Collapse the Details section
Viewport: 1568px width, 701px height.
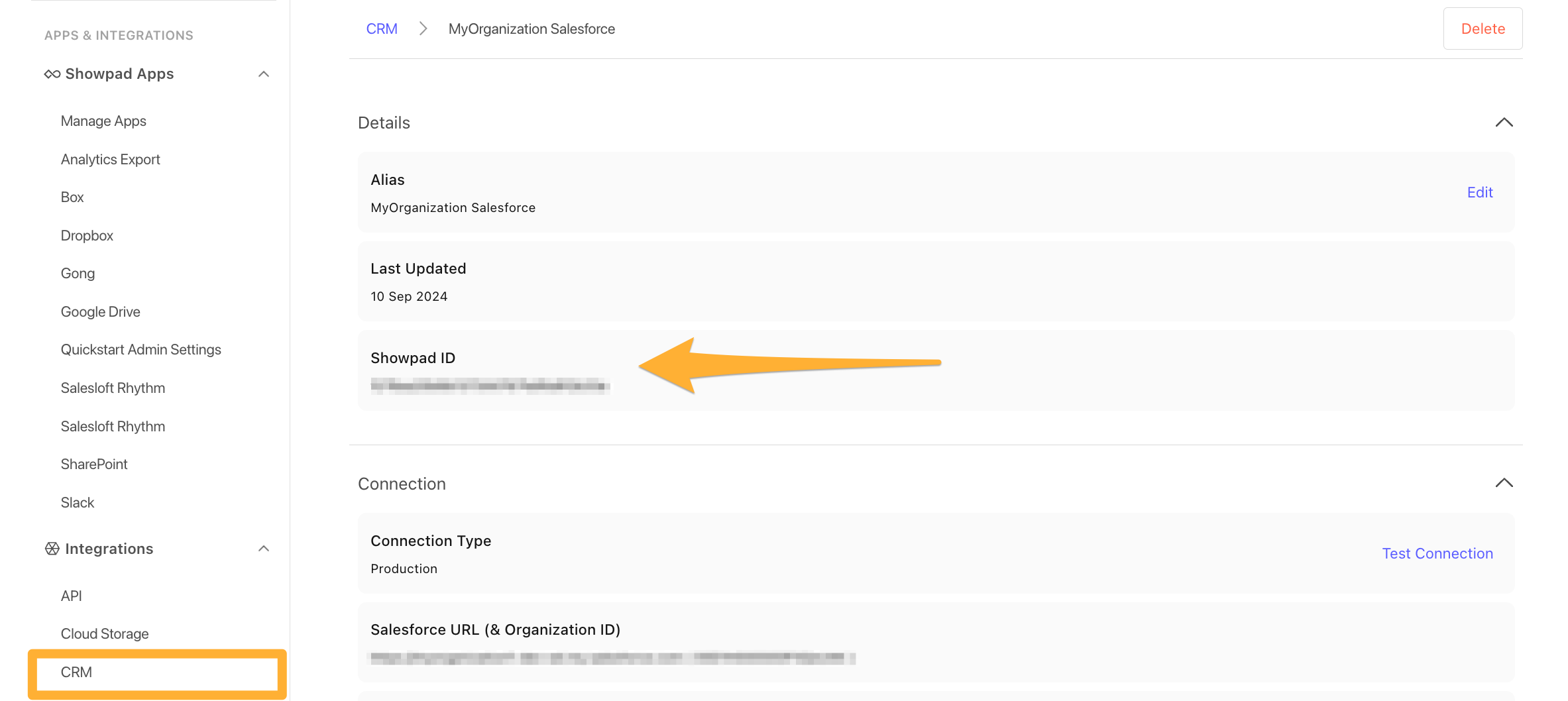point(1504,123)
